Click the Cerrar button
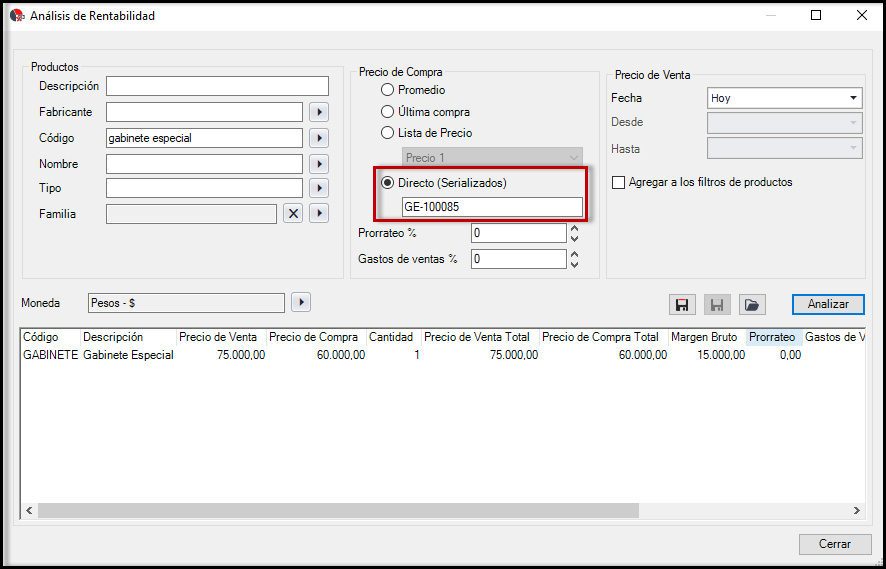 [835, 544]
